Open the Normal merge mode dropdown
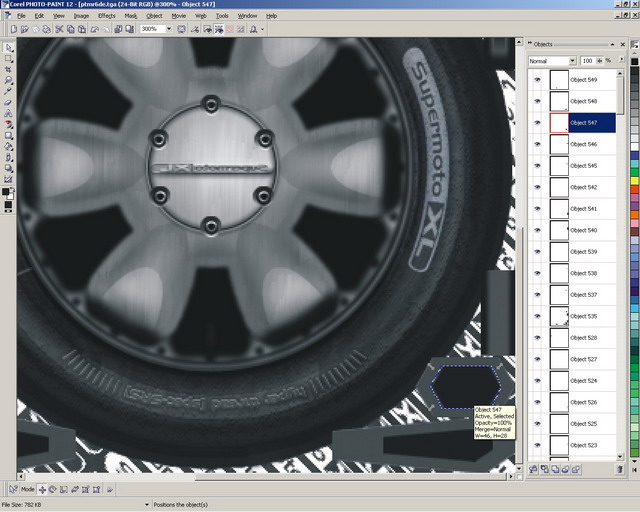The width and height of the screenshot is (640, 512). pyautogui.click(x=572, y=61)
